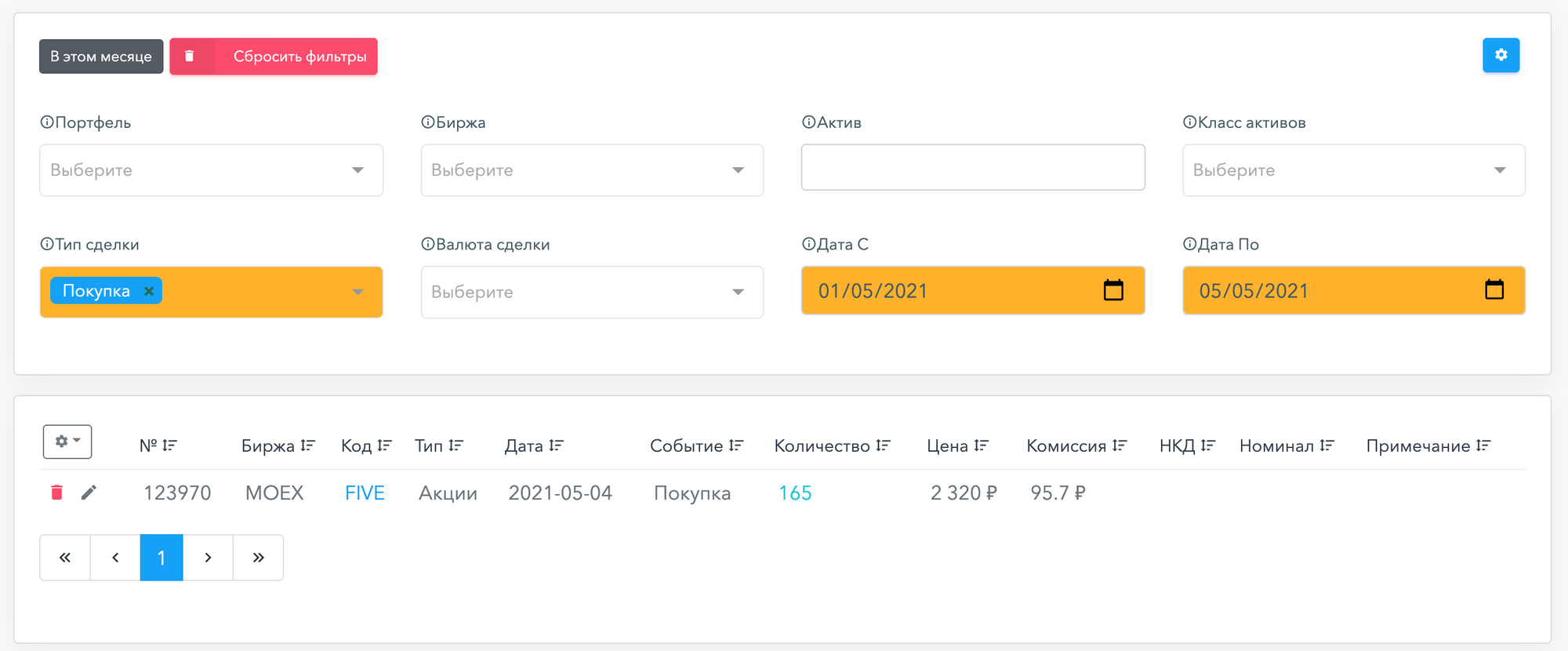
Task: Sort table by № column
Action: click(x=170, y=446)
